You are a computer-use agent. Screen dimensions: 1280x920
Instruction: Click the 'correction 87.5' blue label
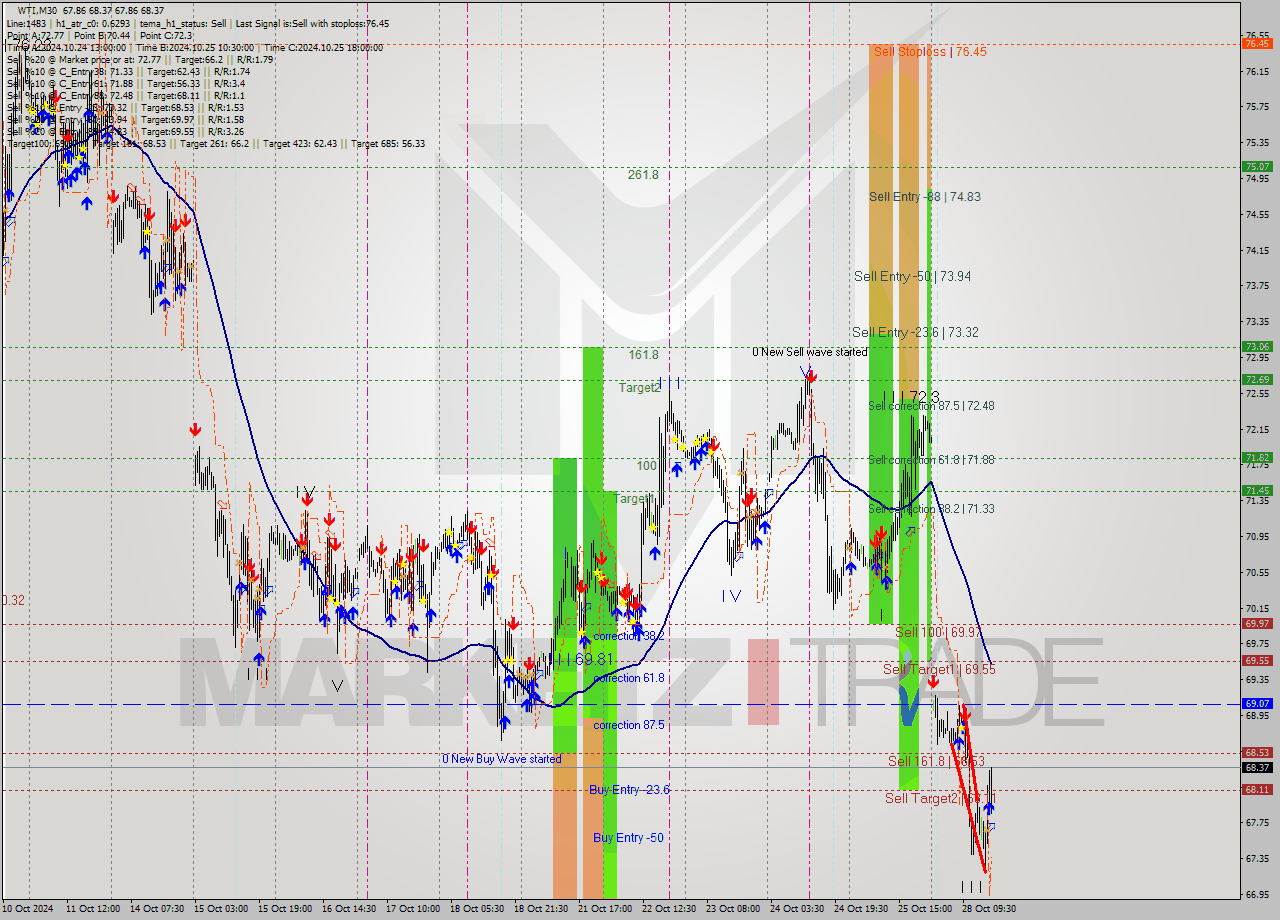pyautogui.click(x=629, y=725)
